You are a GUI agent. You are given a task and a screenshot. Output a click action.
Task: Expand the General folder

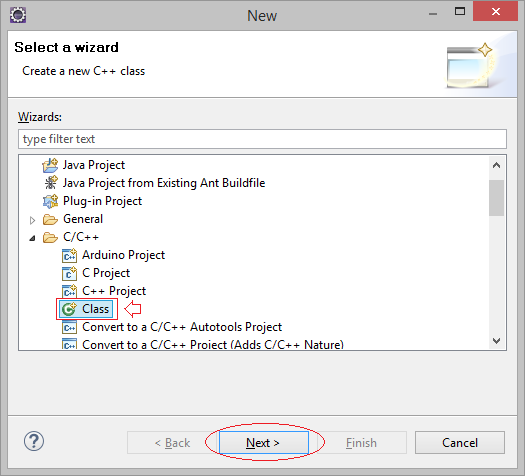point(32,220)
